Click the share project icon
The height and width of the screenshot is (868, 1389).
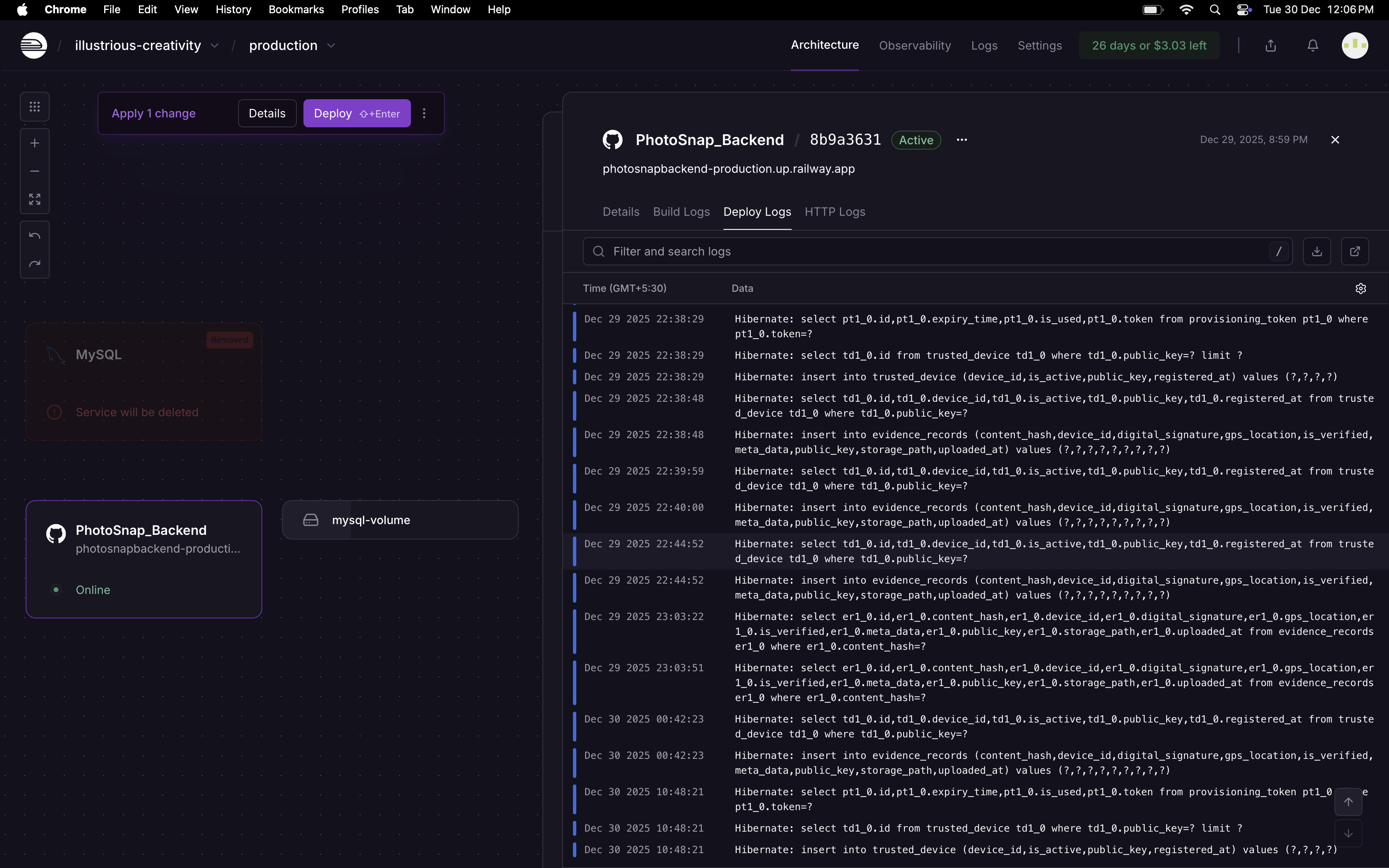click(x=1271, y=45)
